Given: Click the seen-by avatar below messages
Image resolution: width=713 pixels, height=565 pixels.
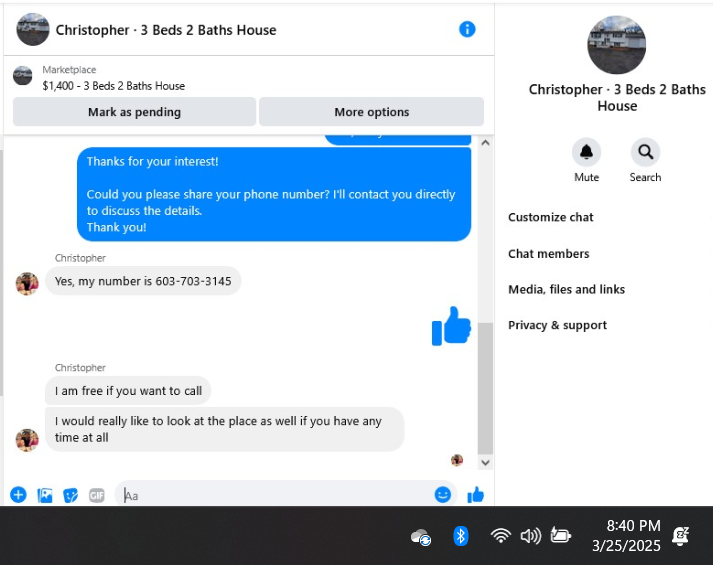Looking at the screenshot, I should [457, 460].
